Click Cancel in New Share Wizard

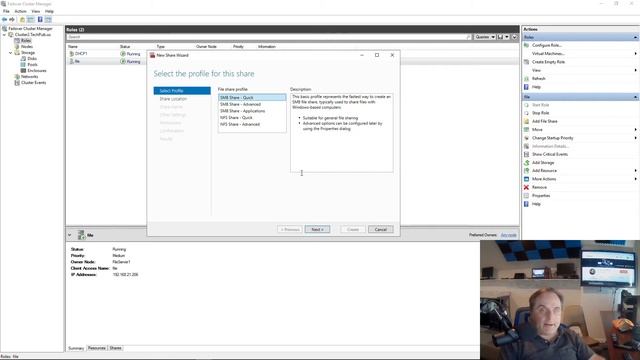380,229
